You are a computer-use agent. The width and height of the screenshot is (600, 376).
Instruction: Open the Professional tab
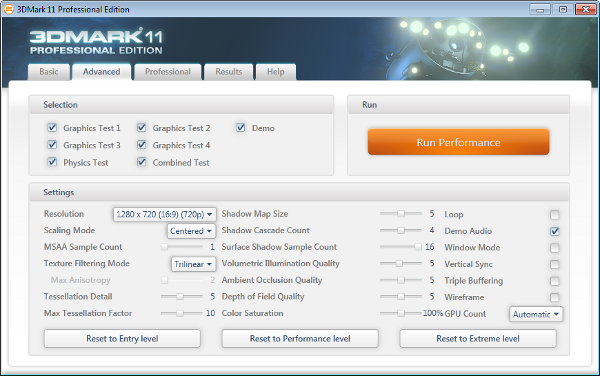pyautogui.click(x=168, y=72)
